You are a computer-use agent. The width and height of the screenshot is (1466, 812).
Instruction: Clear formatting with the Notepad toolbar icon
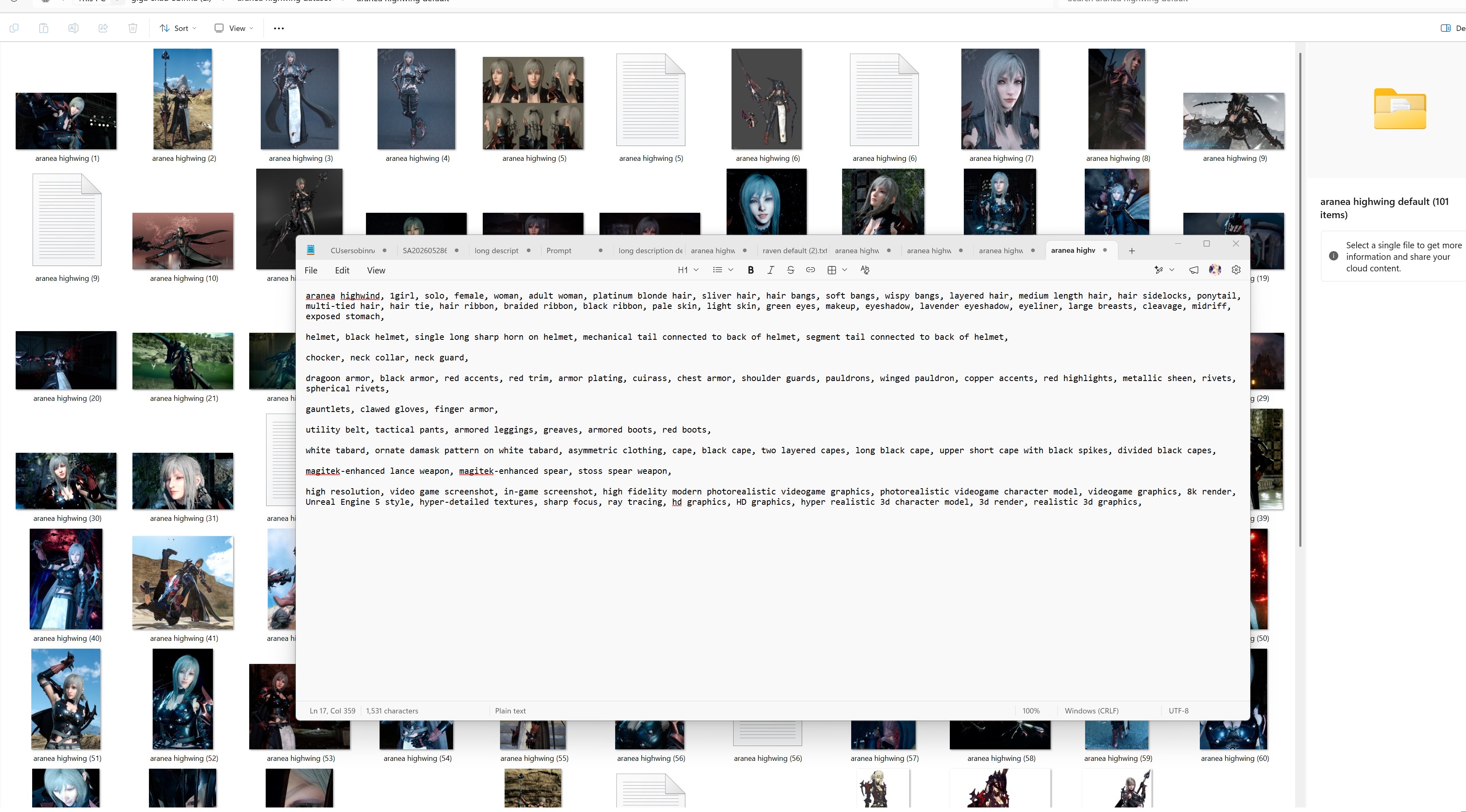[865, 270]
